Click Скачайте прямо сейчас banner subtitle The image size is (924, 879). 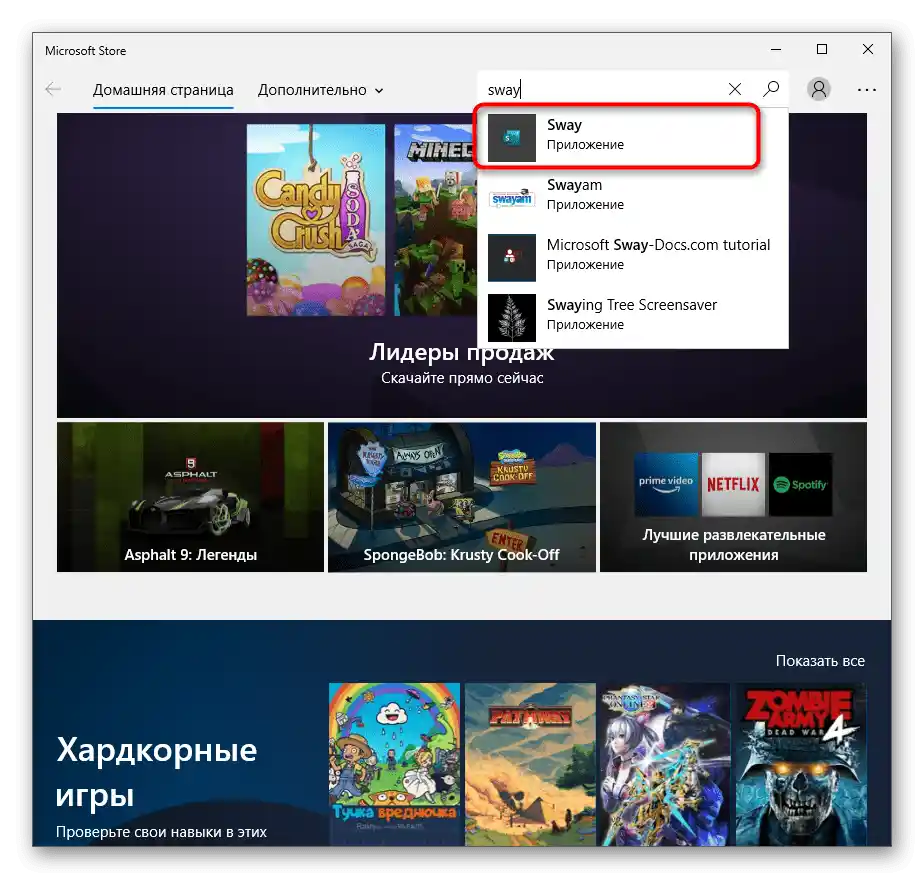click(x=462, y=378)
